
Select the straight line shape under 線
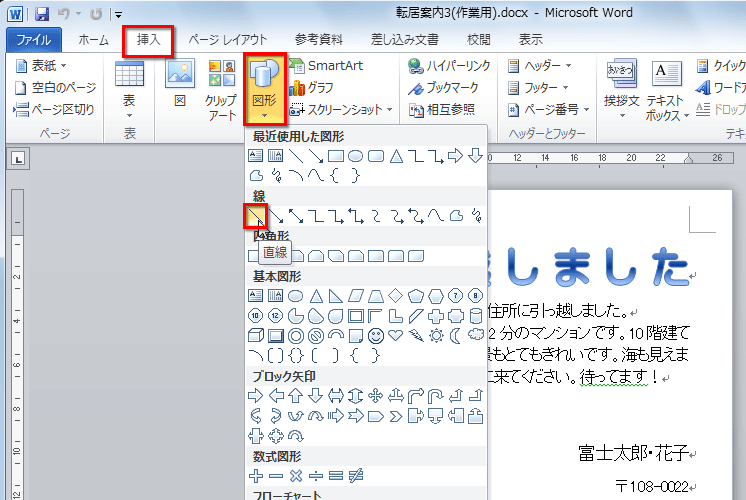(255, 216)
